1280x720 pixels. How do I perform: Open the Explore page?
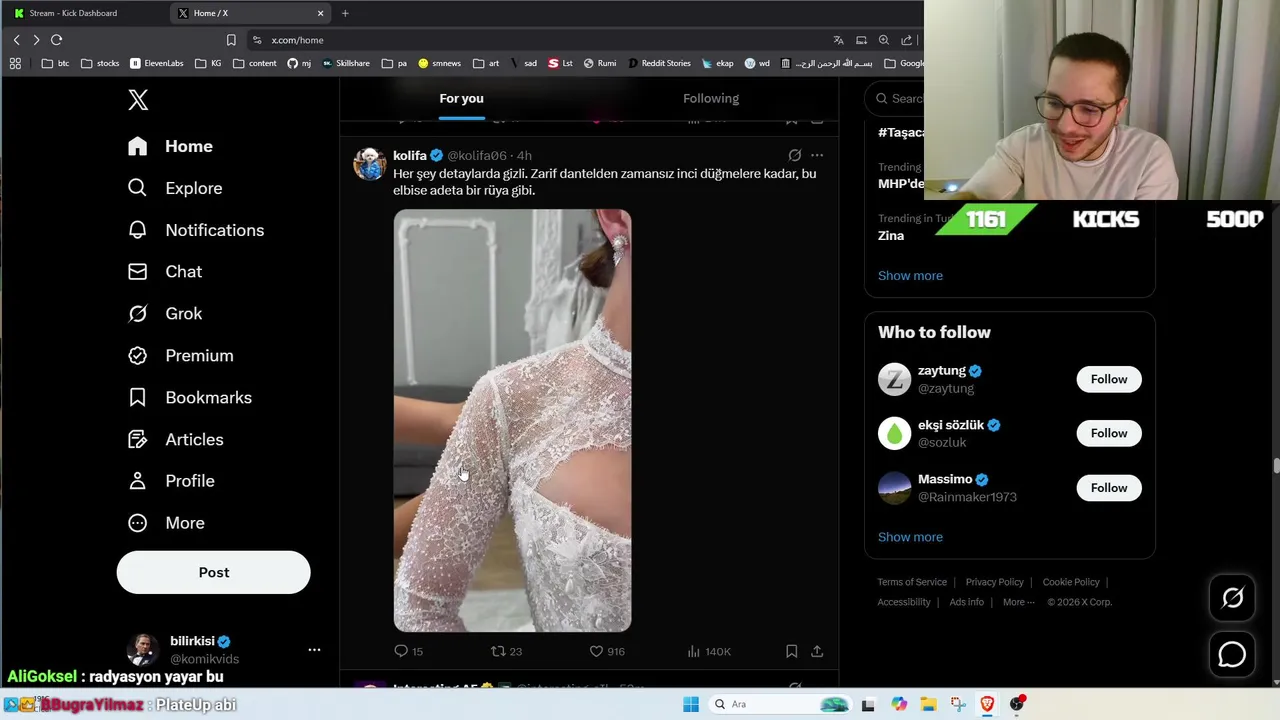click(175, 188)
